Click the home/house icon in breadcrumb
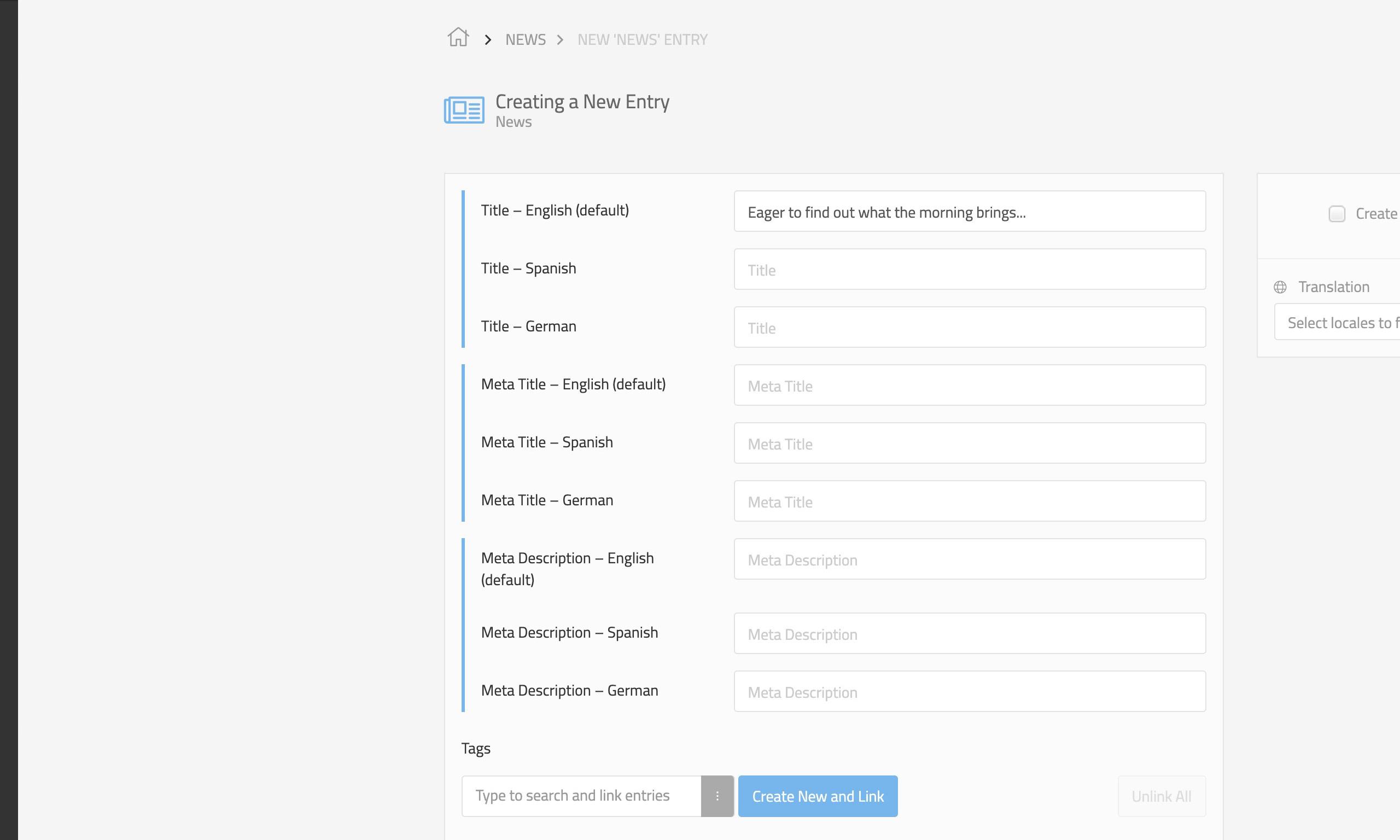Screen dimensions: 1400x840 pos(459,38)
